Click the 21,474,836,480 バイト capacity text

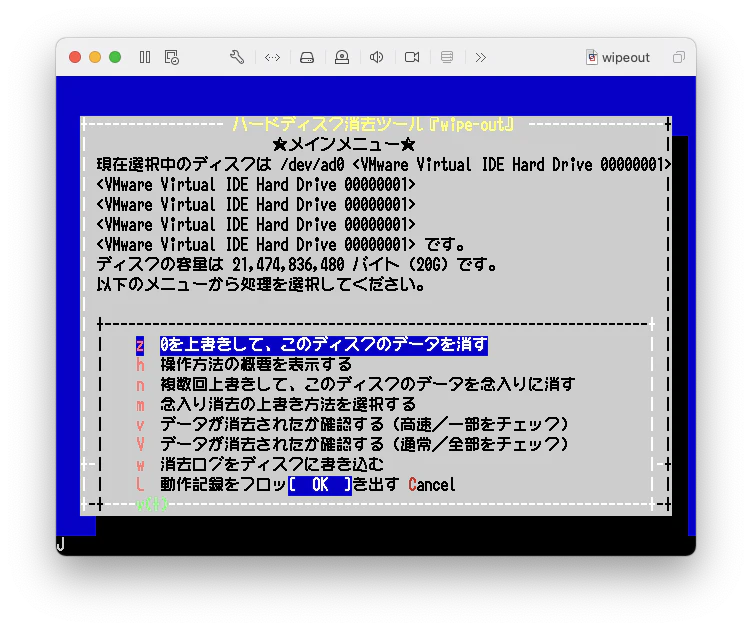coord(316,265)
